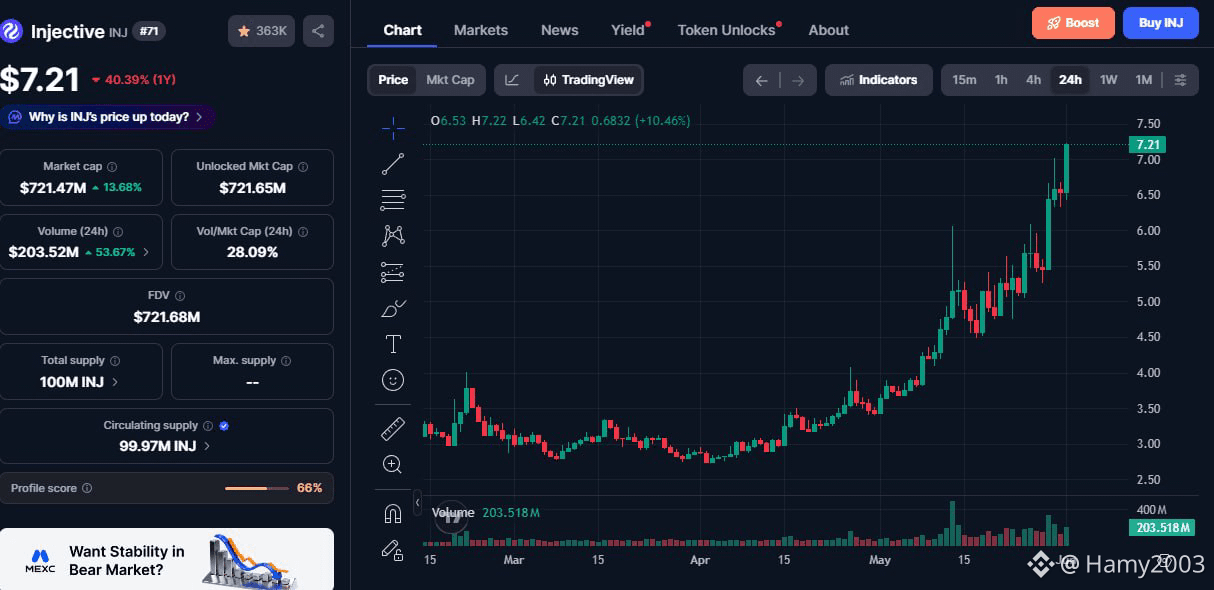Click the undo arrow on chart toolbar
Screen dimensions: 1214x590
762,80
